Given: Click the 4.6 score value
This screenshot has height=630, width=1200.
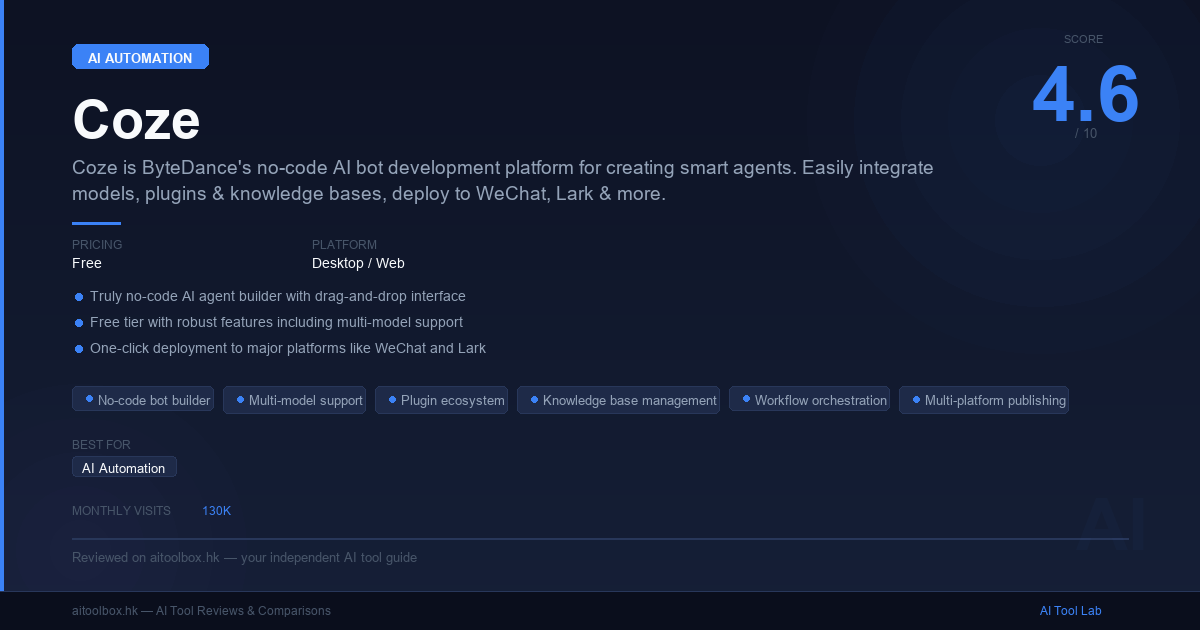Looking at the screenshot, I should [1085, 95].
